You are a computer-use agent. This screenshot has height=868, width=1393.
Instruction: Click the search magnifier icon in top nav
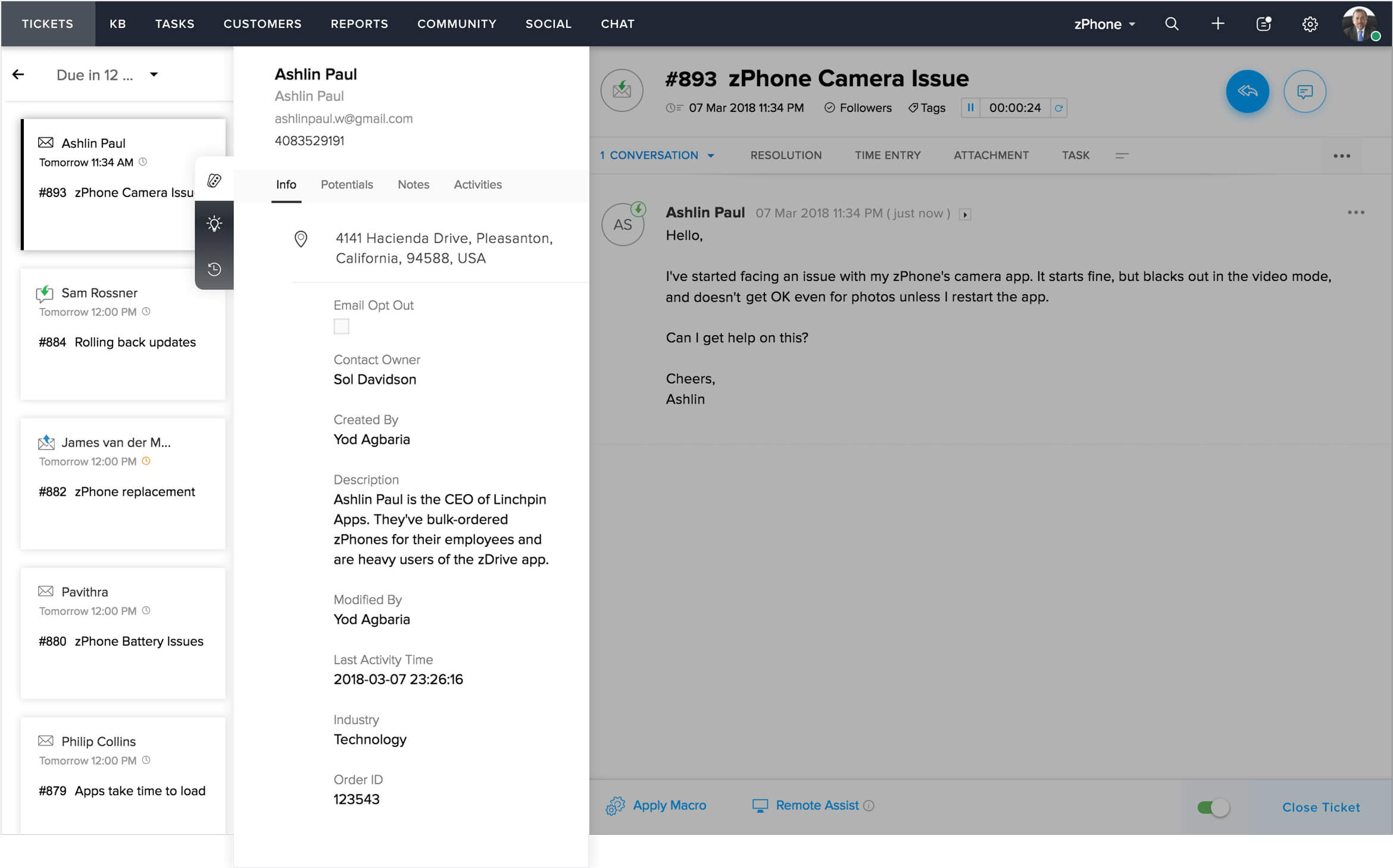tap(1172, 23)
